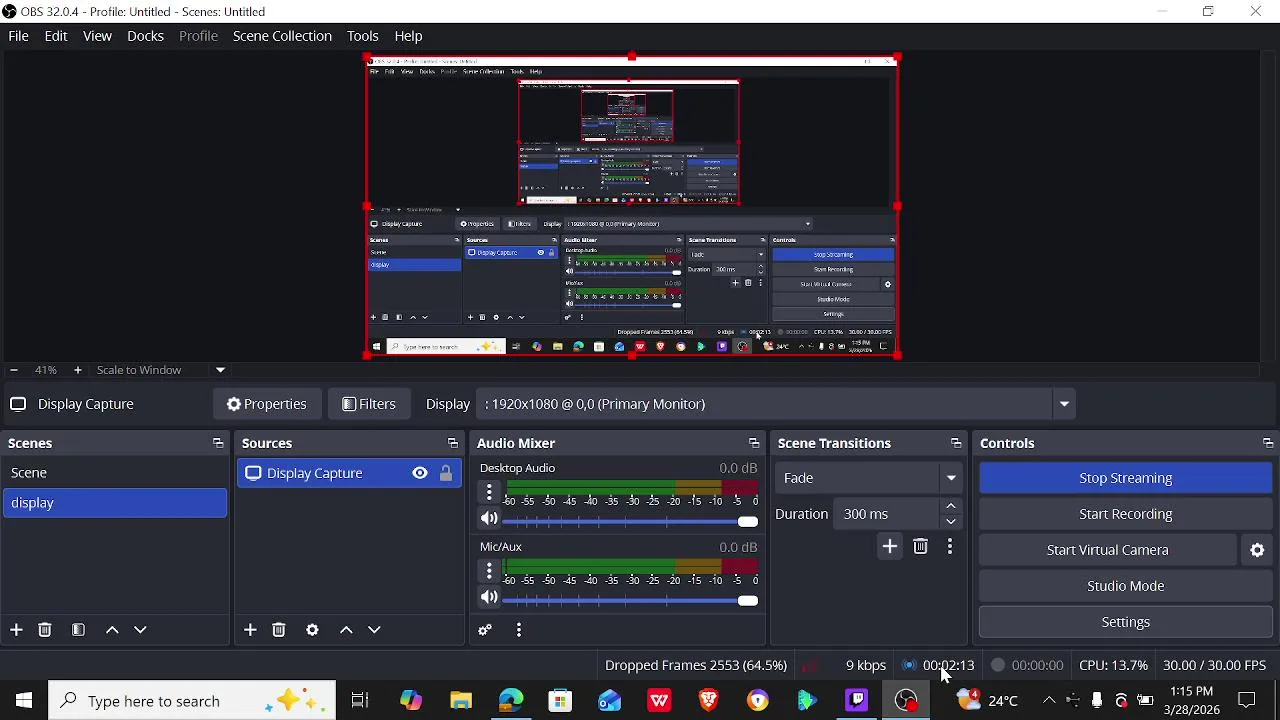Increase transition duration stepper up
Screen dimensions: 1280x720
click(x=951, y=506)
